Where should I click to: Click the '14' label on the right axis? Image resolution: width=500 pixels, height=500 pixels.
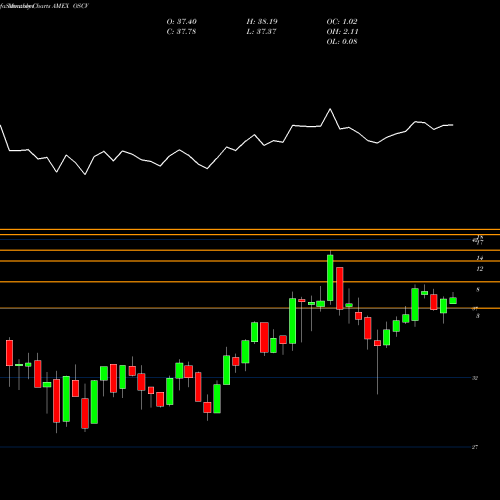479,258
